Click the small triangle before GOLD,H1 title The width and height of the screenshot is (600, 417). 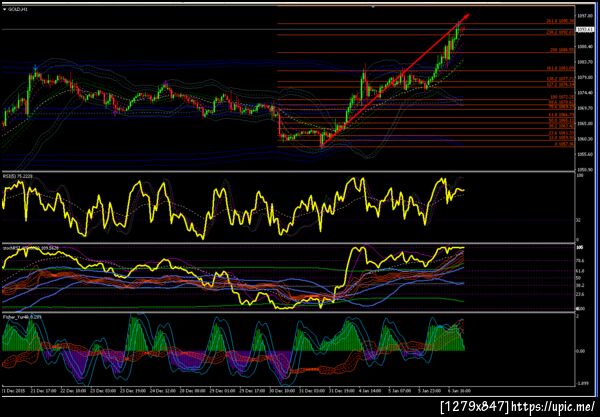click(5, 9)
